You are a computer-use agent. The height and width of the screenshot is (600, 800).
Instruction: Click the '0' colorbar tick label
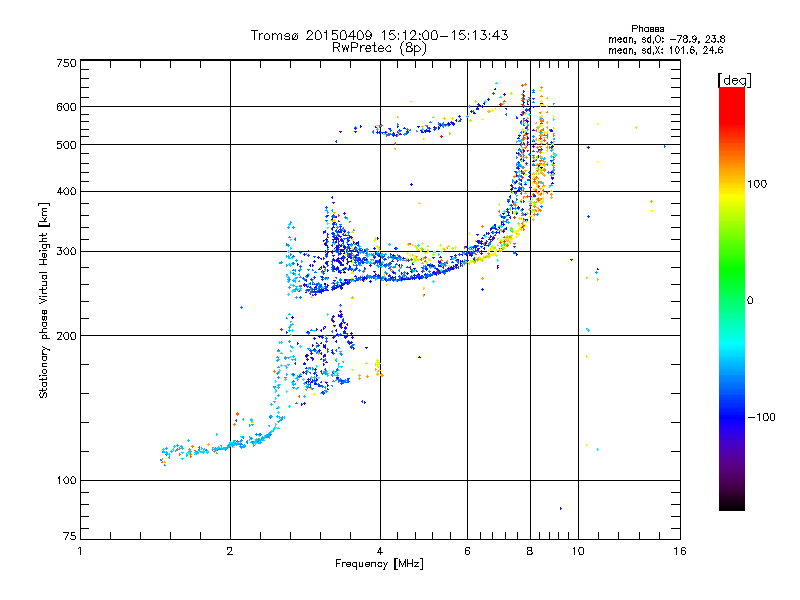tap(750, 301)
